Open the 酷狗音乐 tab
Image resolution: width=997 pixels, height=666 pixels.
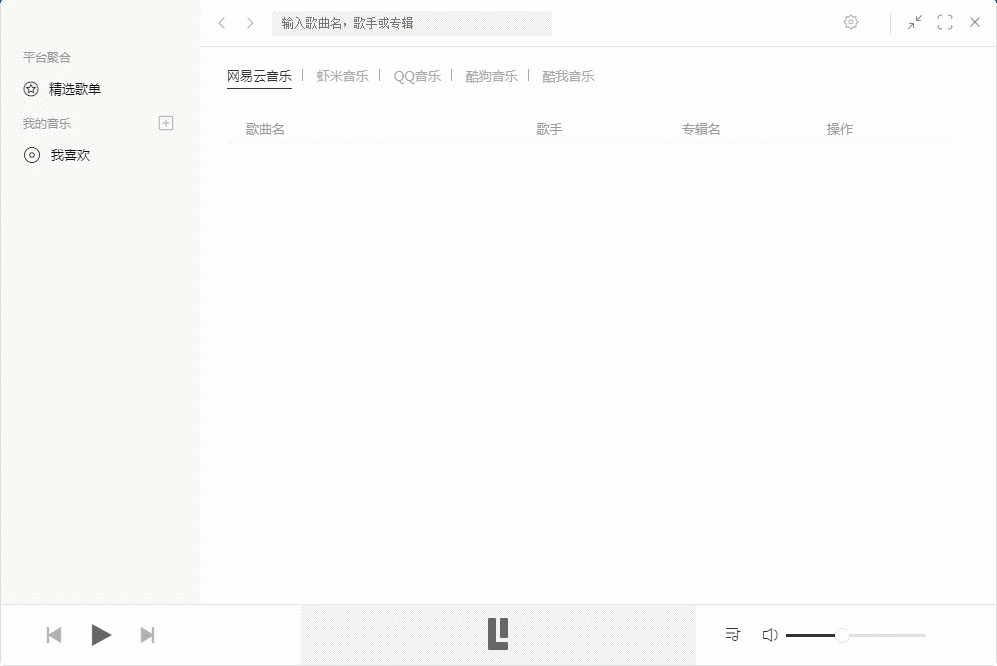click(490, 75)
